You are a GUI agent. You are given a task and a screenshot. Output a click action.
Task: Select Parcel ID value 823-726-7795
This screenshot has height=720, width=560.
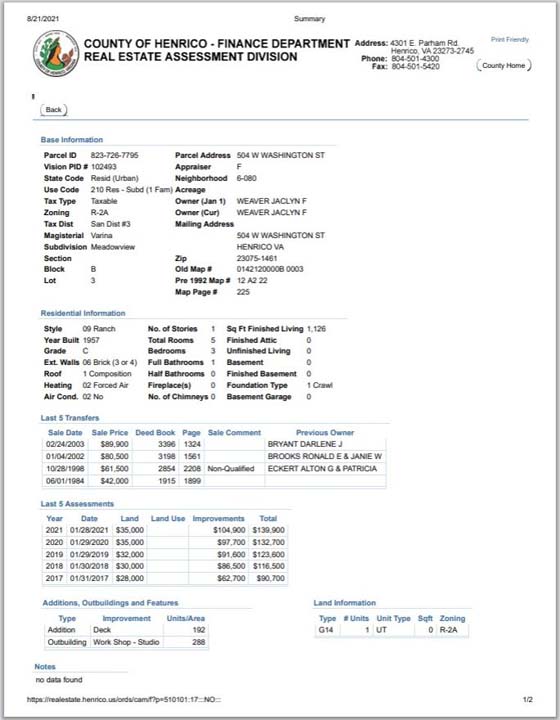pyautogui.click(x=114, y=155)
